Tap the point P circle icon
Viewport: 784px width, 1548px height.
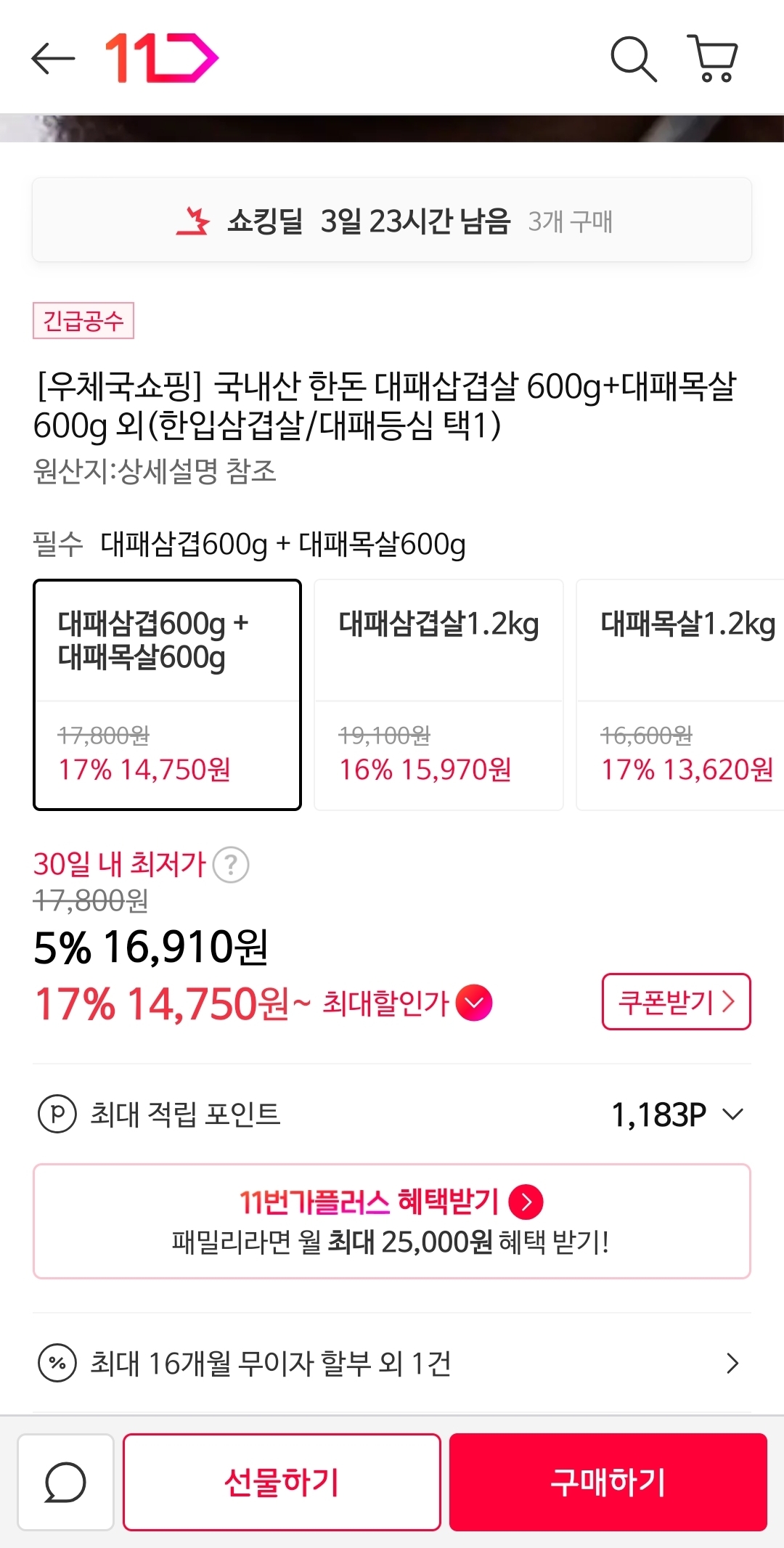click(x=57, y=1113)
